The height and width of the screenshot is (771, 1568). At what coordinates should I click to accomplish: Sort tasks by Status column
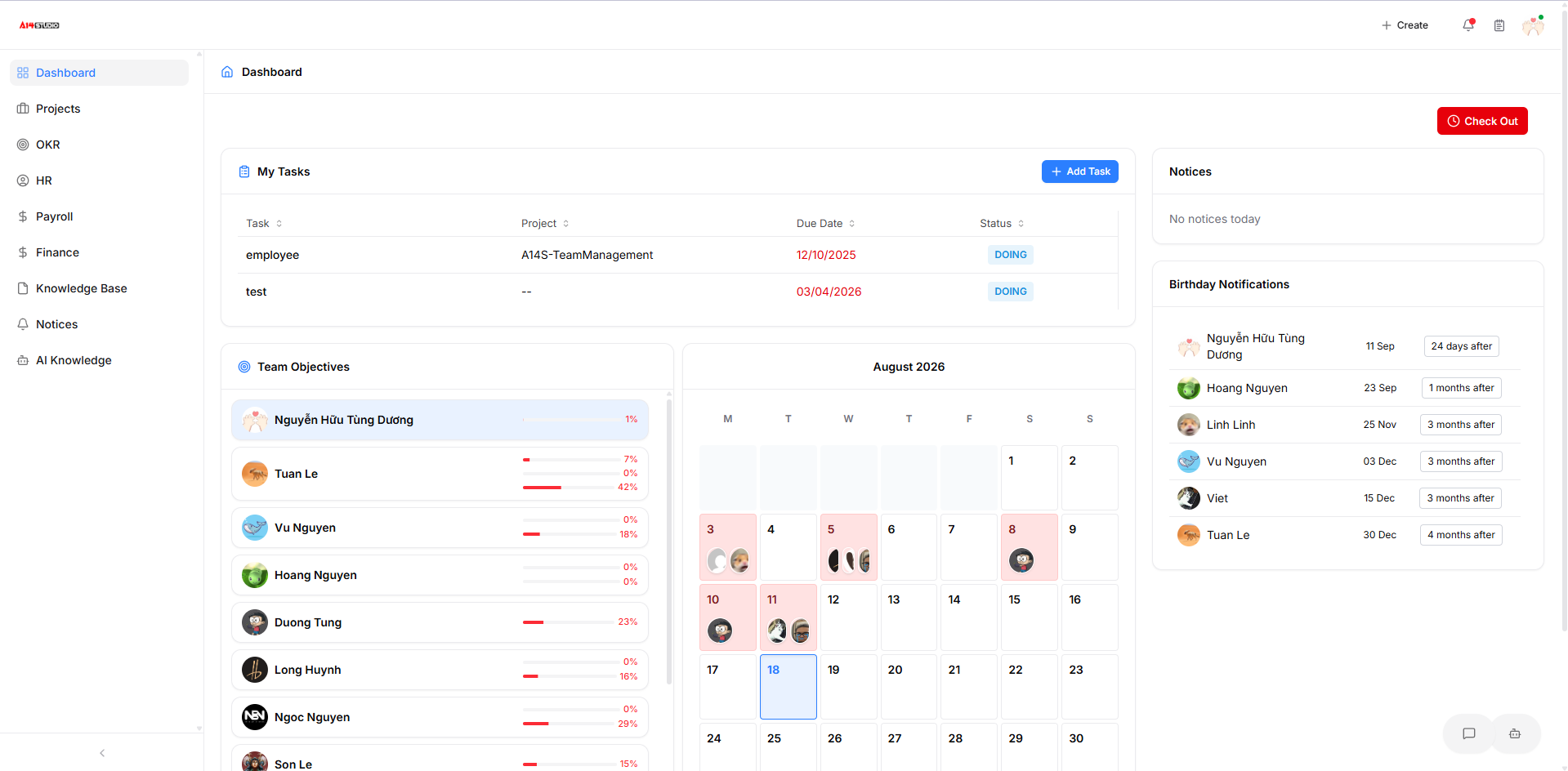click(x=1002, y=223)
